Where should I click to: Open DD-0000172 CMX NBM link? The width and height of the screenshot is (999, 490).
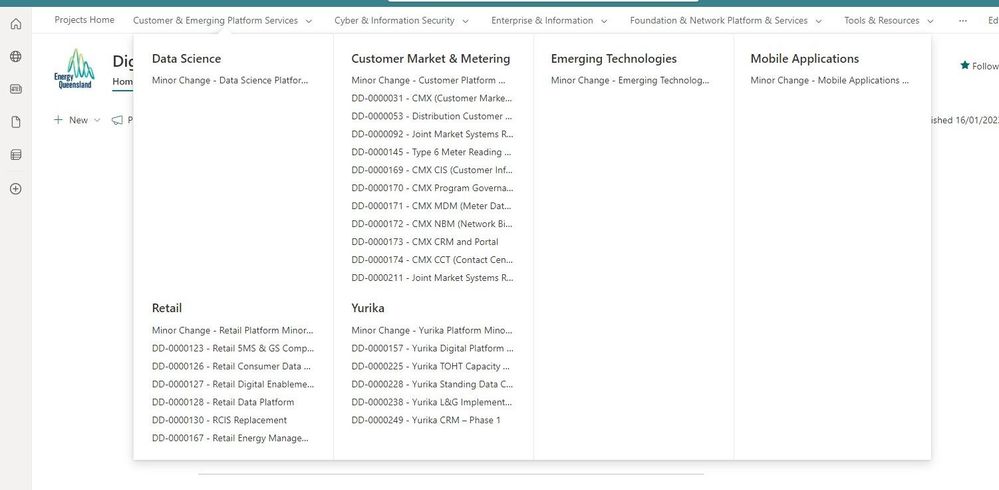coord(432,224)
